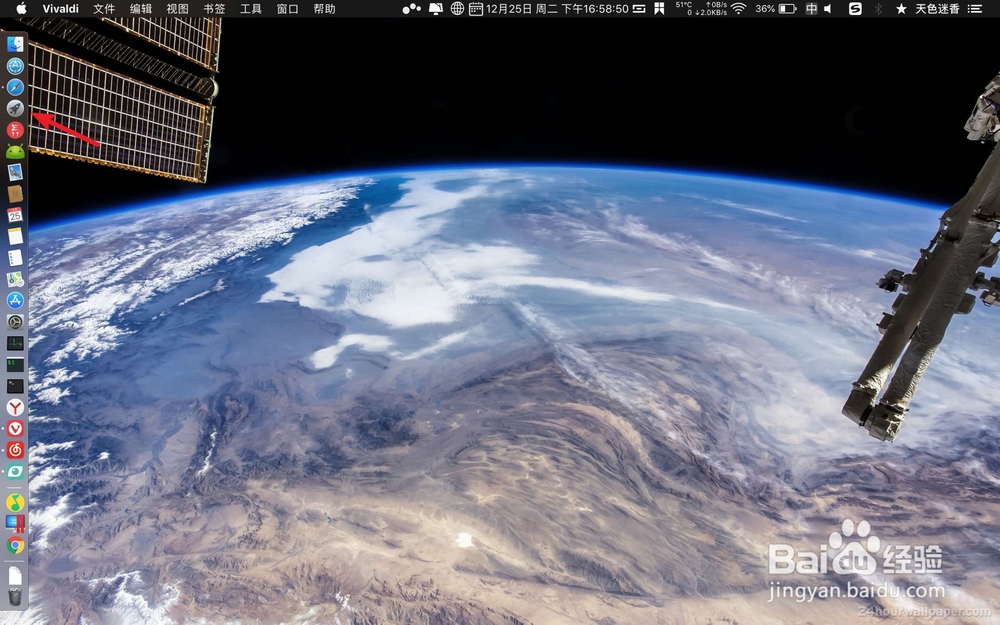Open the 工具 menu
The height and width of the screenshot is (625, 1000).
point(251,9)
